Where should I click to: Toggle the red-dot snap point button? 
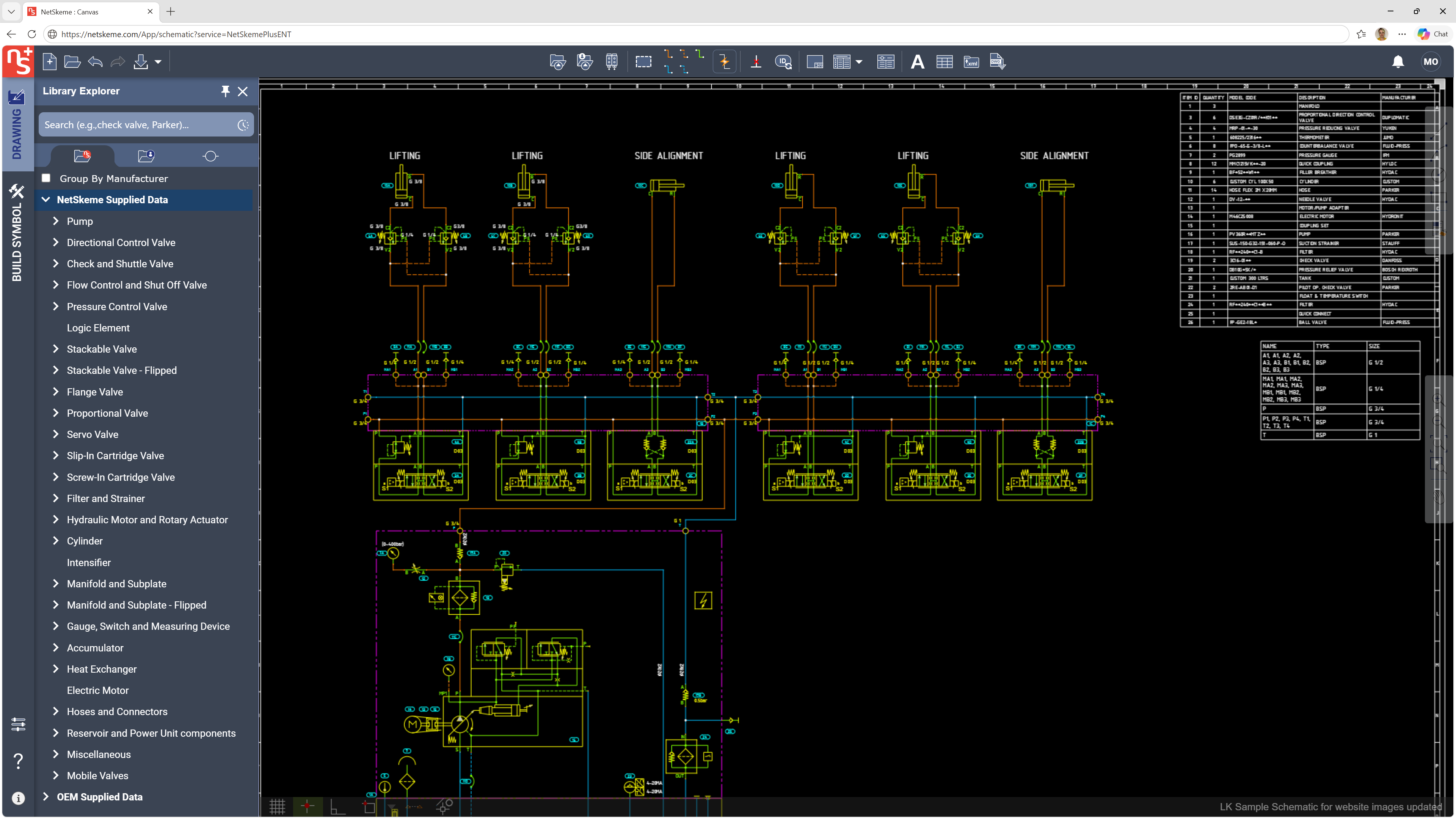click(x=308, y=806)
